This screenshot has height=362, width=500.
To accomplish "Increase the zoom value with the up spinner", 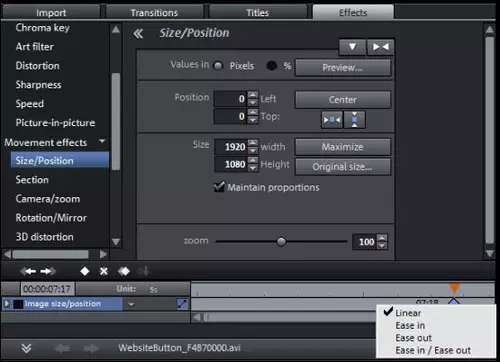I will [x=382, y=238].
